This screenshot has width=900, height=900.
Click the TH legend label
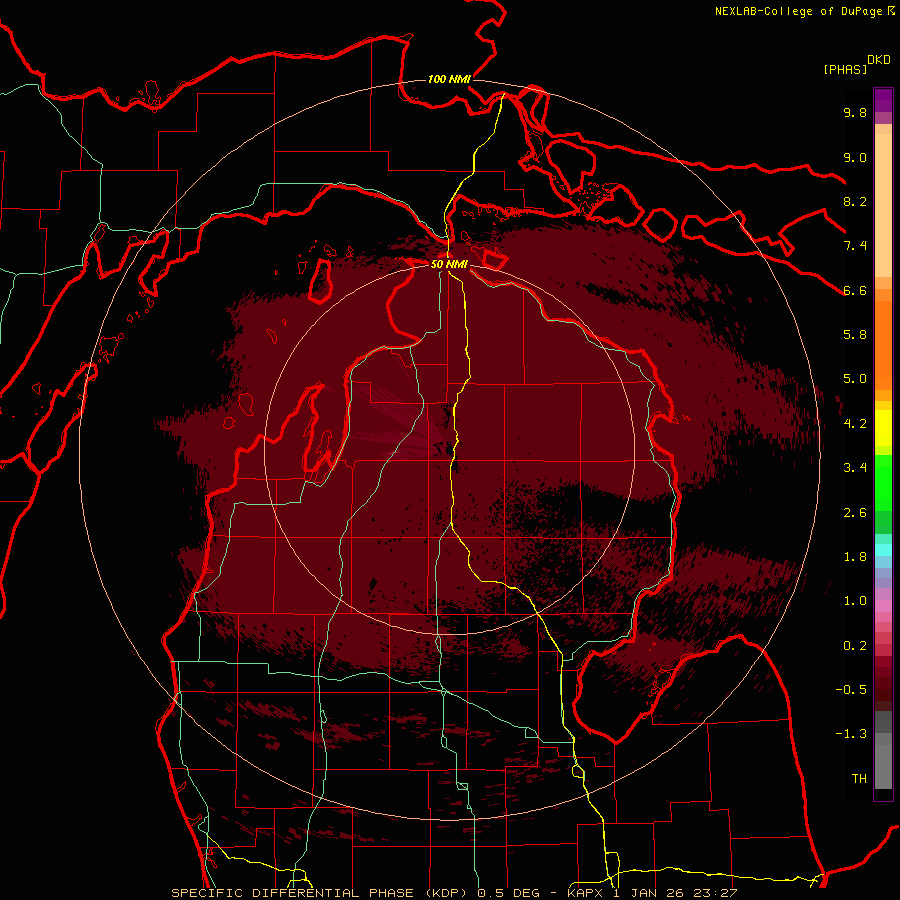point(859,779)
